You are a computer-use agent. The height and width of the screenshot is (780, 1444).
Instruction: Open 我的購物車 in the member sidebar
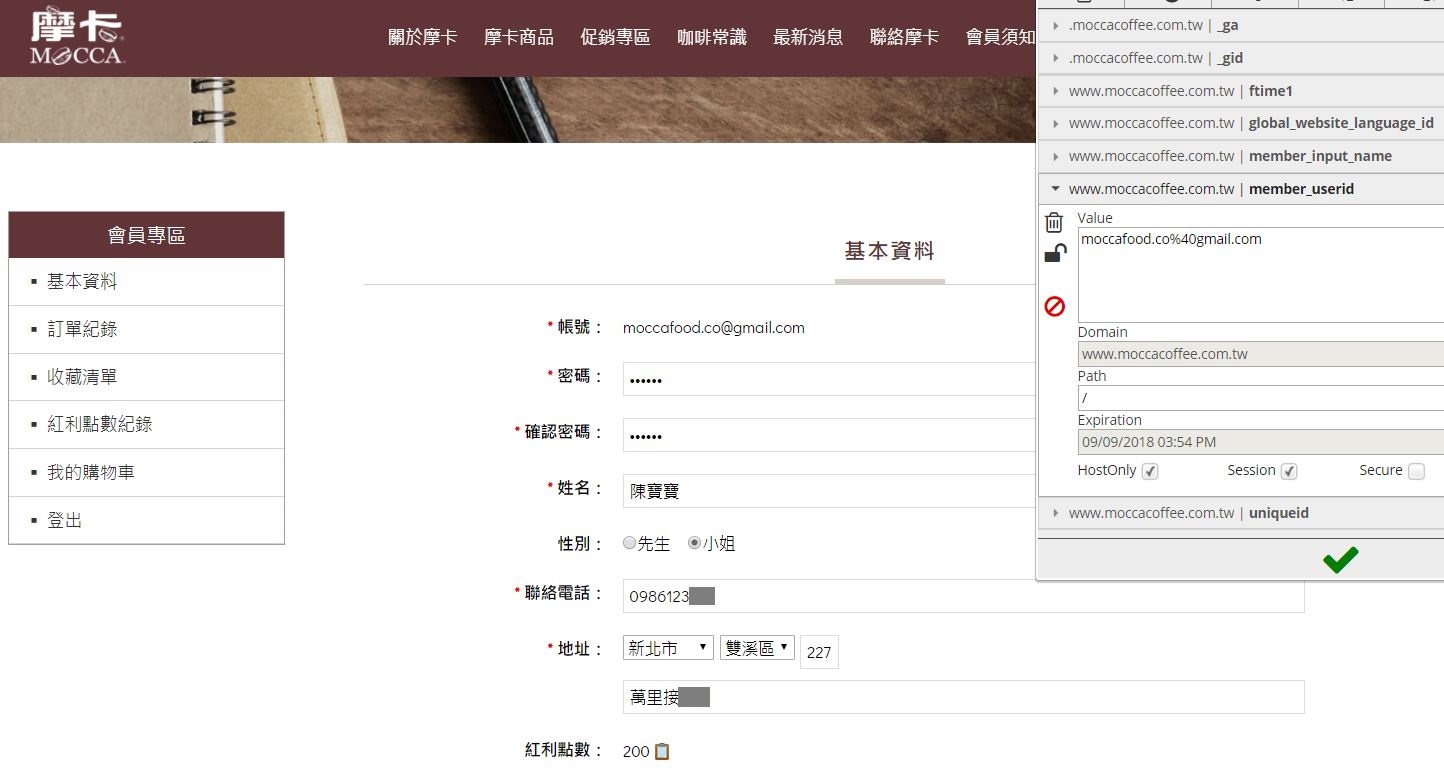[146, 472]
